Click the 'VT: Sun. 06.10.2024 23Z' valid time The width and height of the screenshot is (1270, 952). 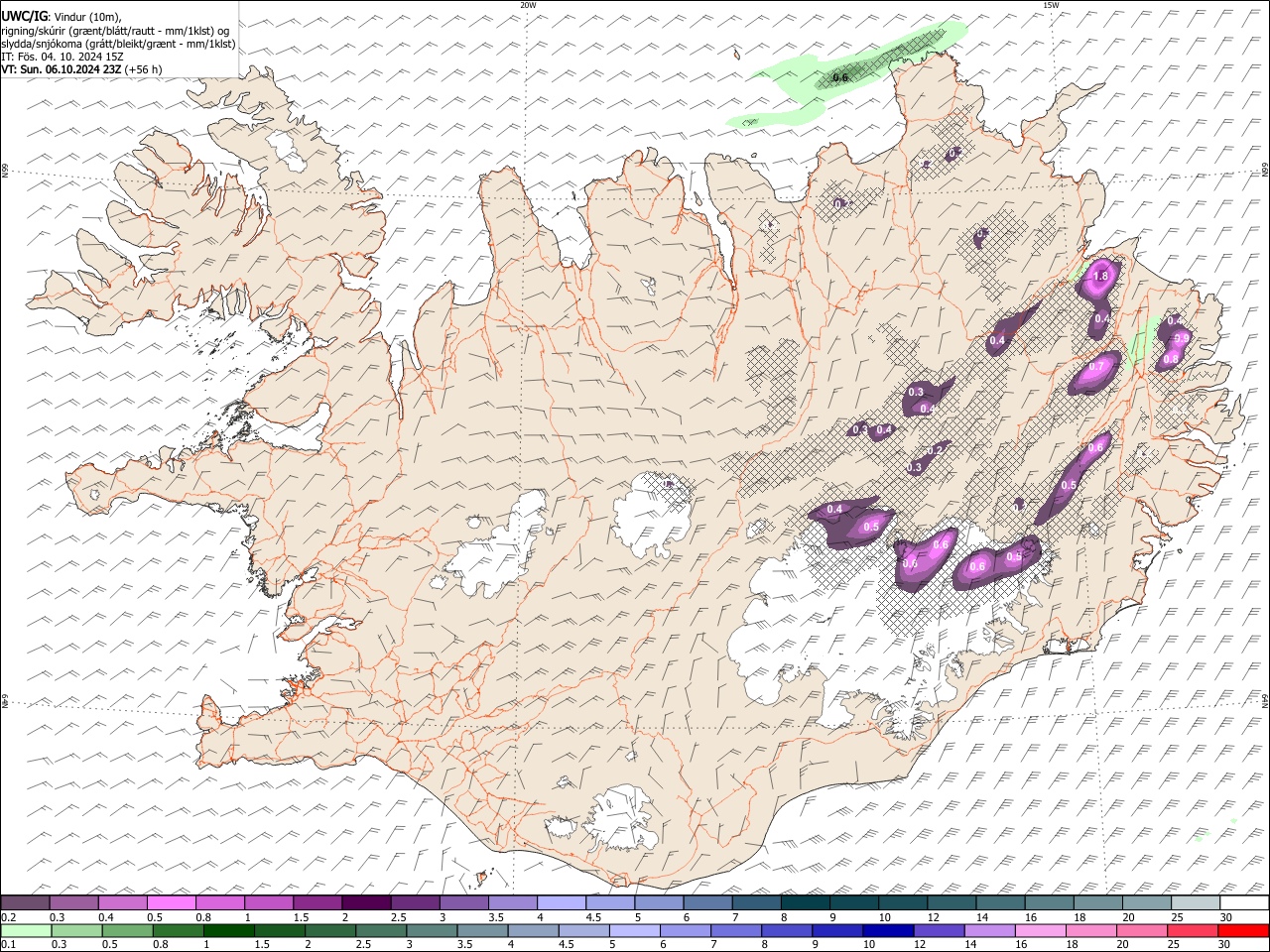[x=62, y=69]
